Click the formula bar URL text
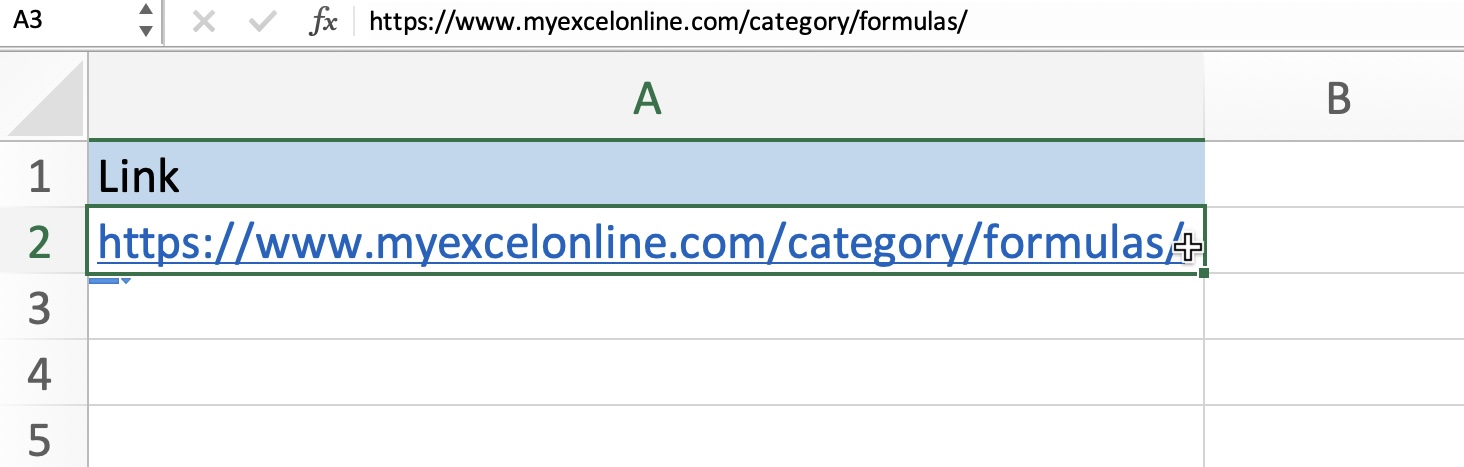The width and height of the screenshot is (1464, 467). [667, 22]
